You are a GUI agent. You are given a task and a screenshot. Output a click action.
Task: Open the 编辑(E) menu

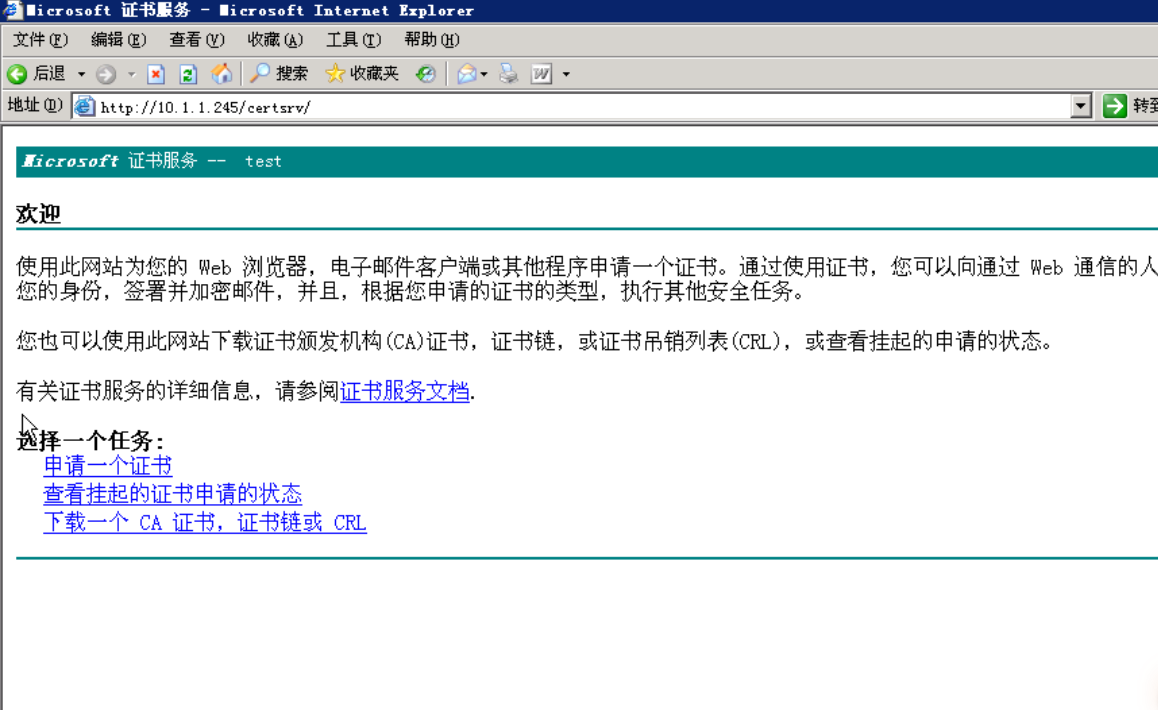click(x=118, y=40)
